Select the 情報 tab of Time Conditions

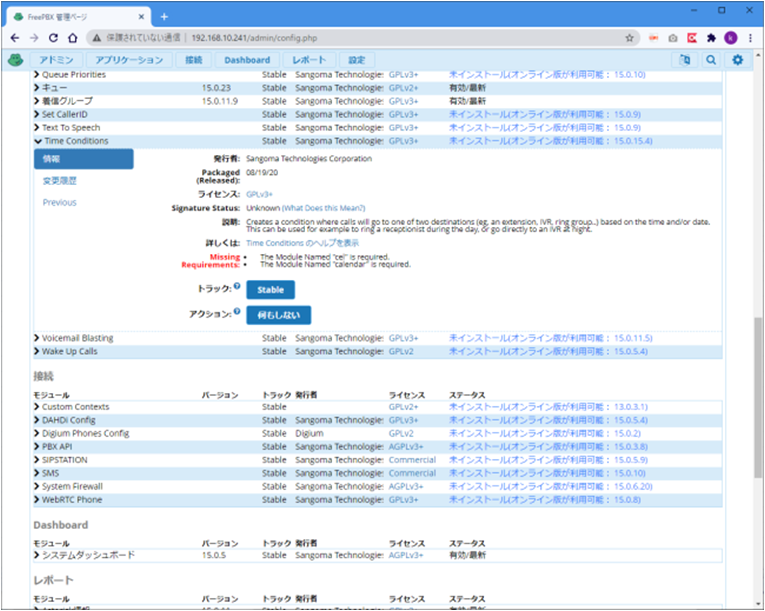pos(83,159)
